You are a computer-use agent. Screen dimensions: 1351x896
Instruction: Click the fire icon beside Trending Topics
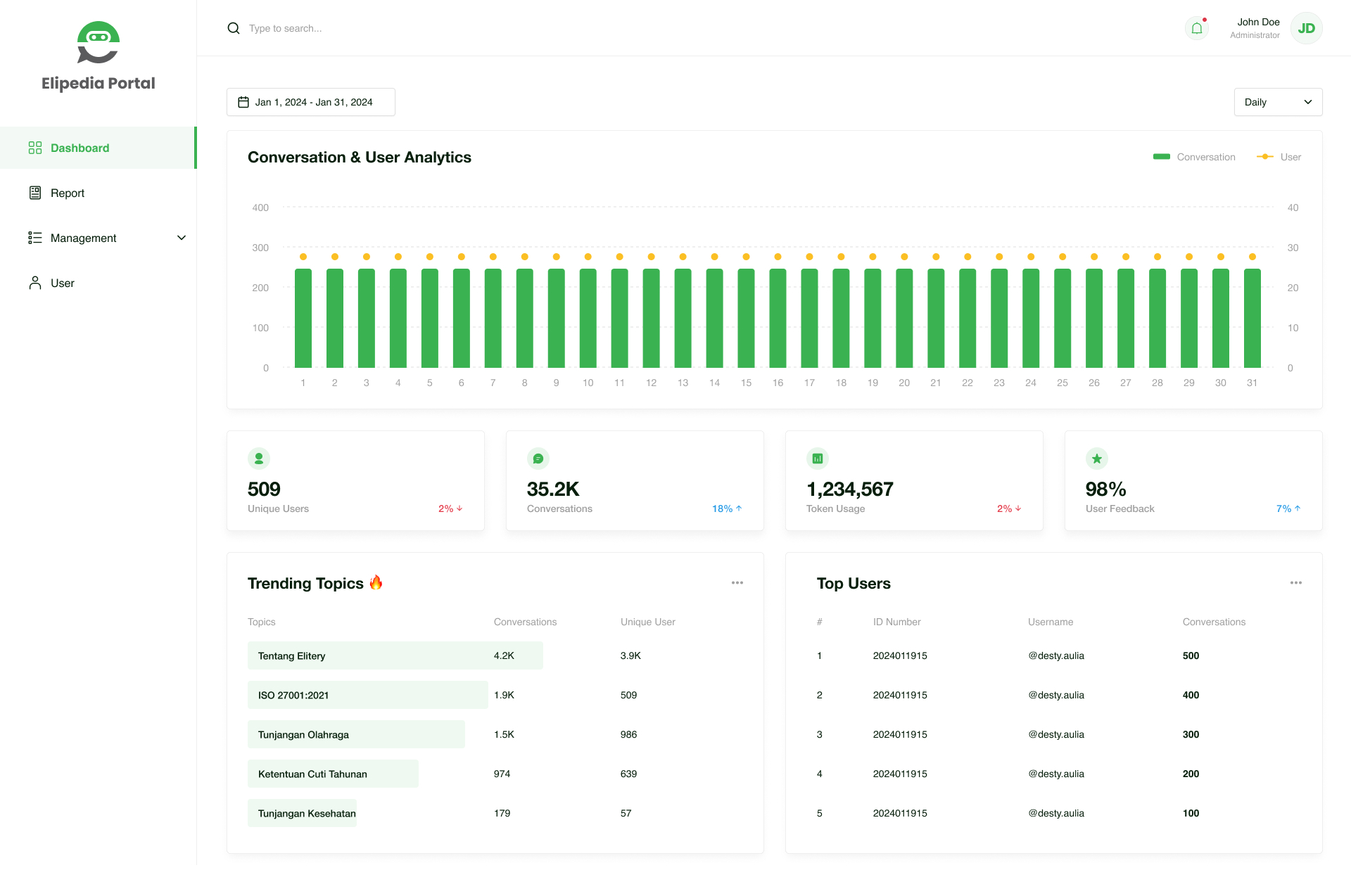(376, 582)
